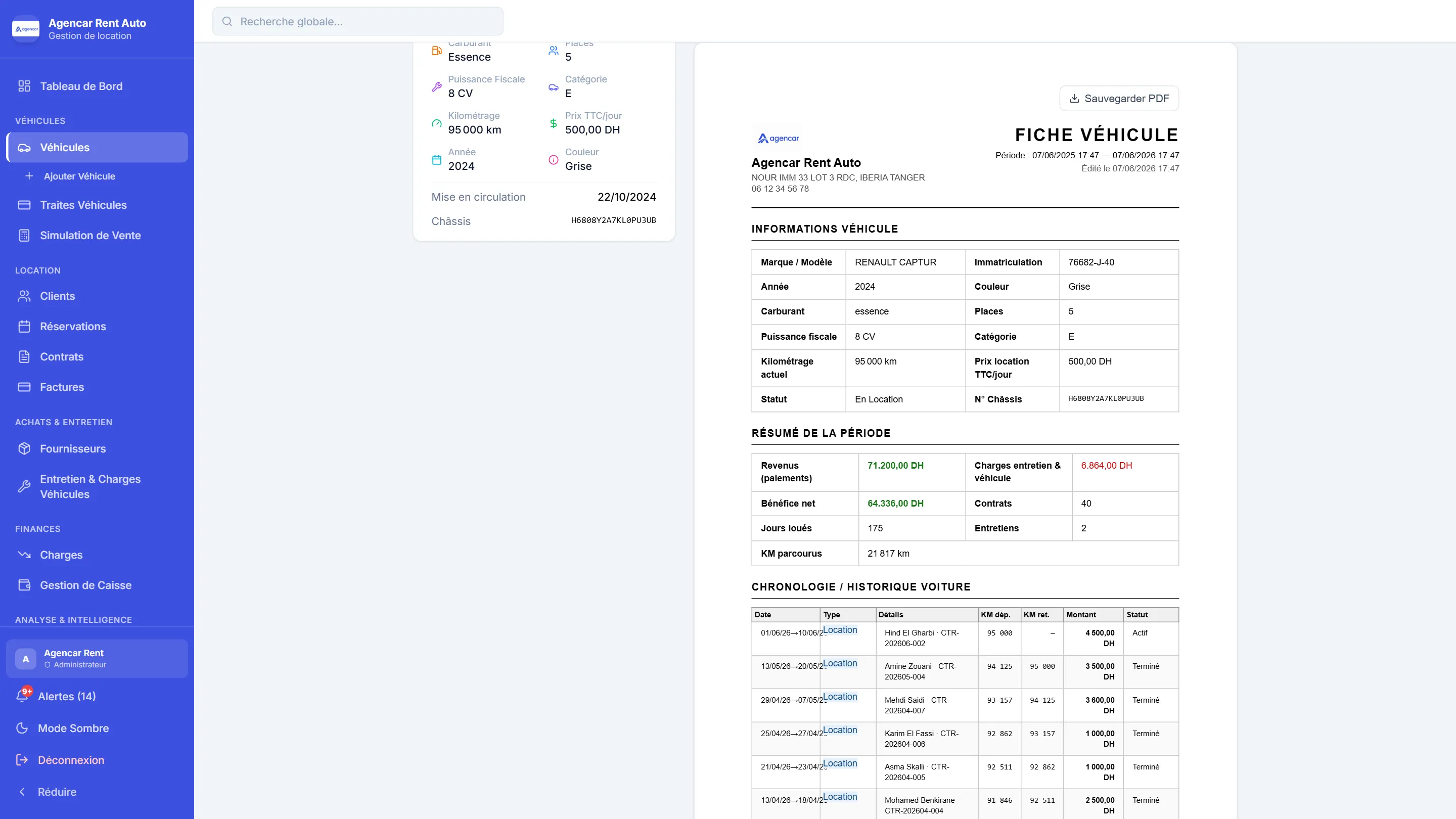The width and height of the screenshot is (1456, 819).
Task: Click the moon icon for Mode Sombre
Action: tap(22, 728)
